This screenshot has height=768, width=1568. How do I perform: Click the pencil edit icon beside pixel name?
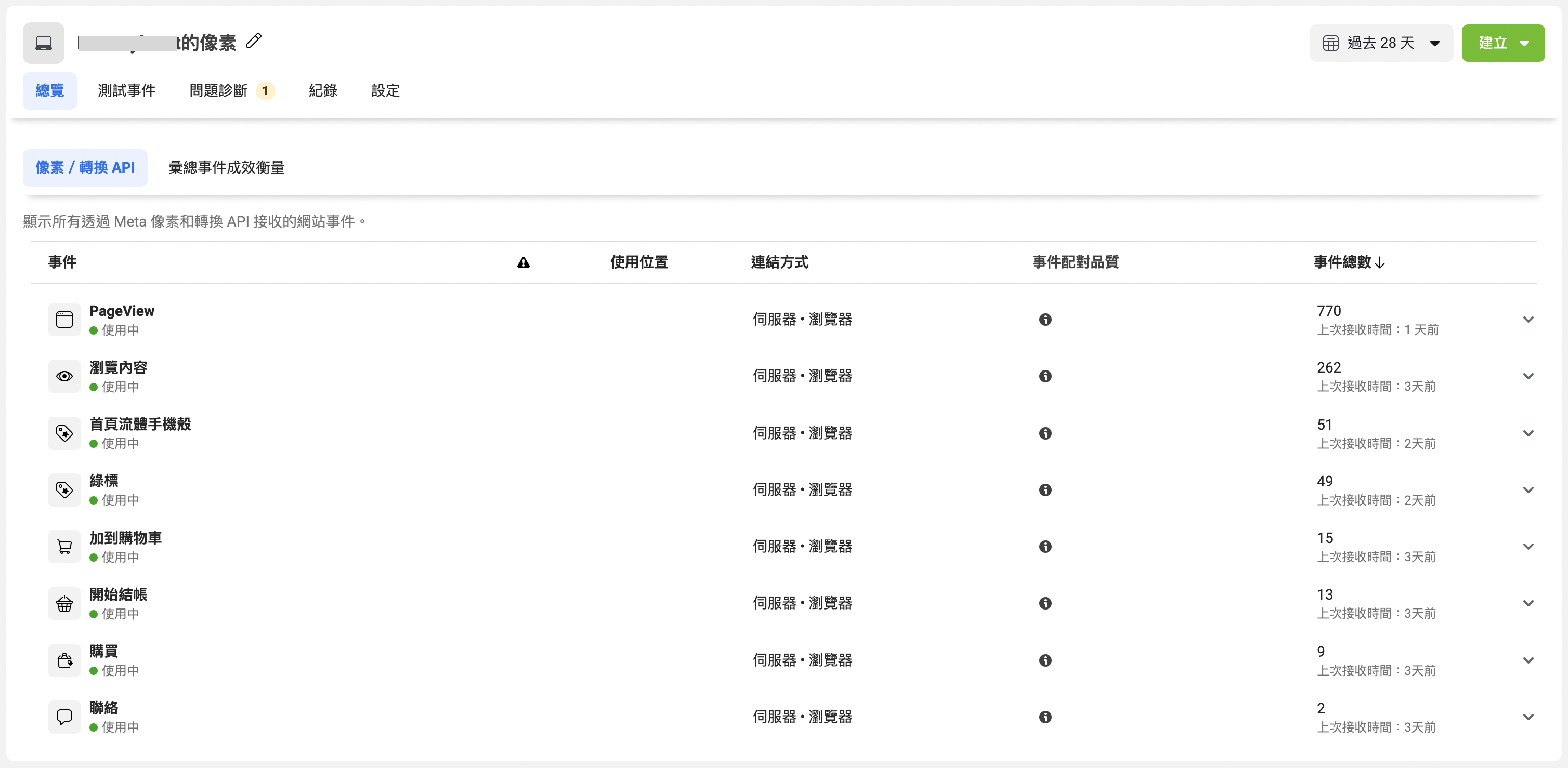click(x=254, y=42)
